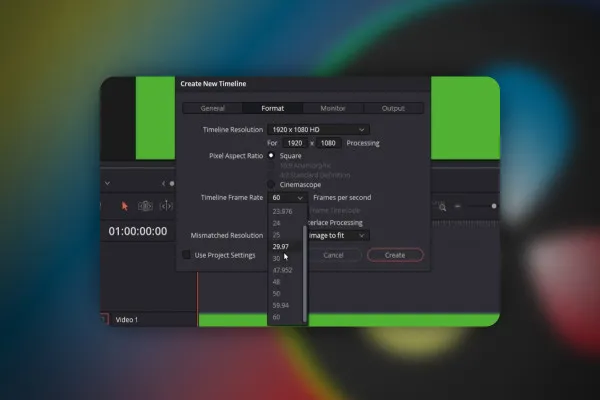Choose 48 from frame rate list

point(285,282)
